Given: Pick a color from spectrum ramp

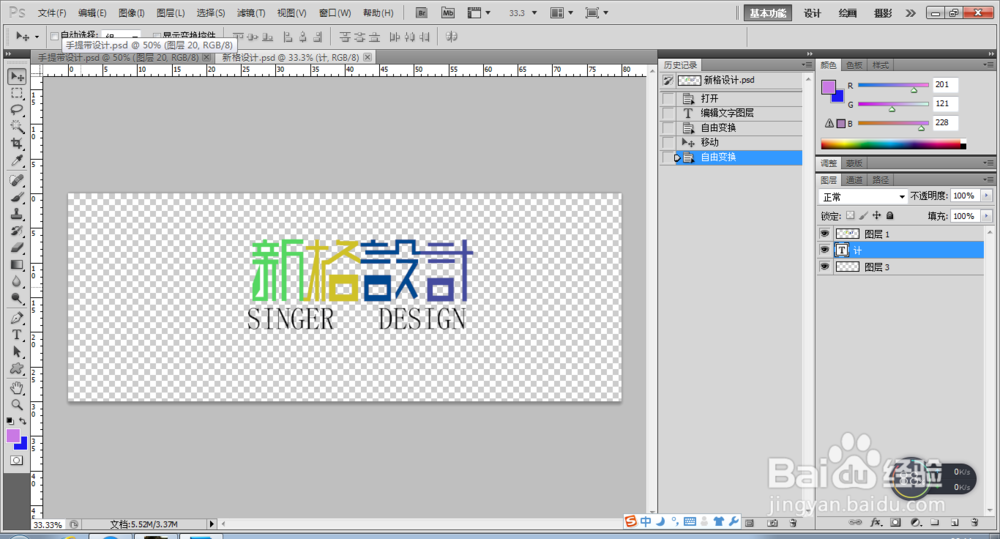Looking at the screenshot, I should (893, 144).
